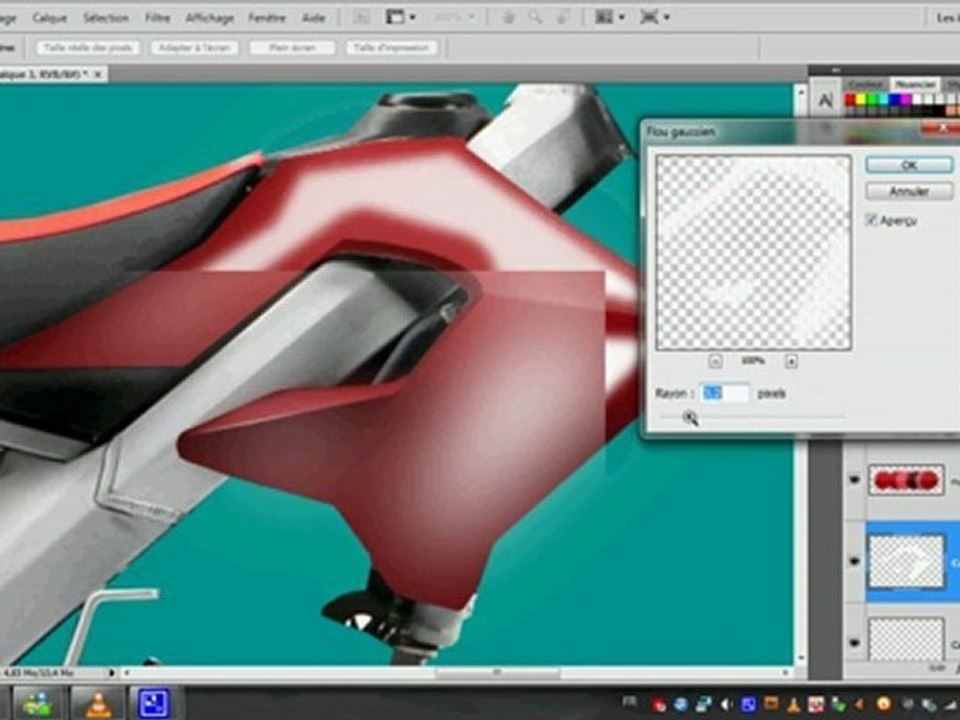Open the Filtre menu

click(157, 18)
